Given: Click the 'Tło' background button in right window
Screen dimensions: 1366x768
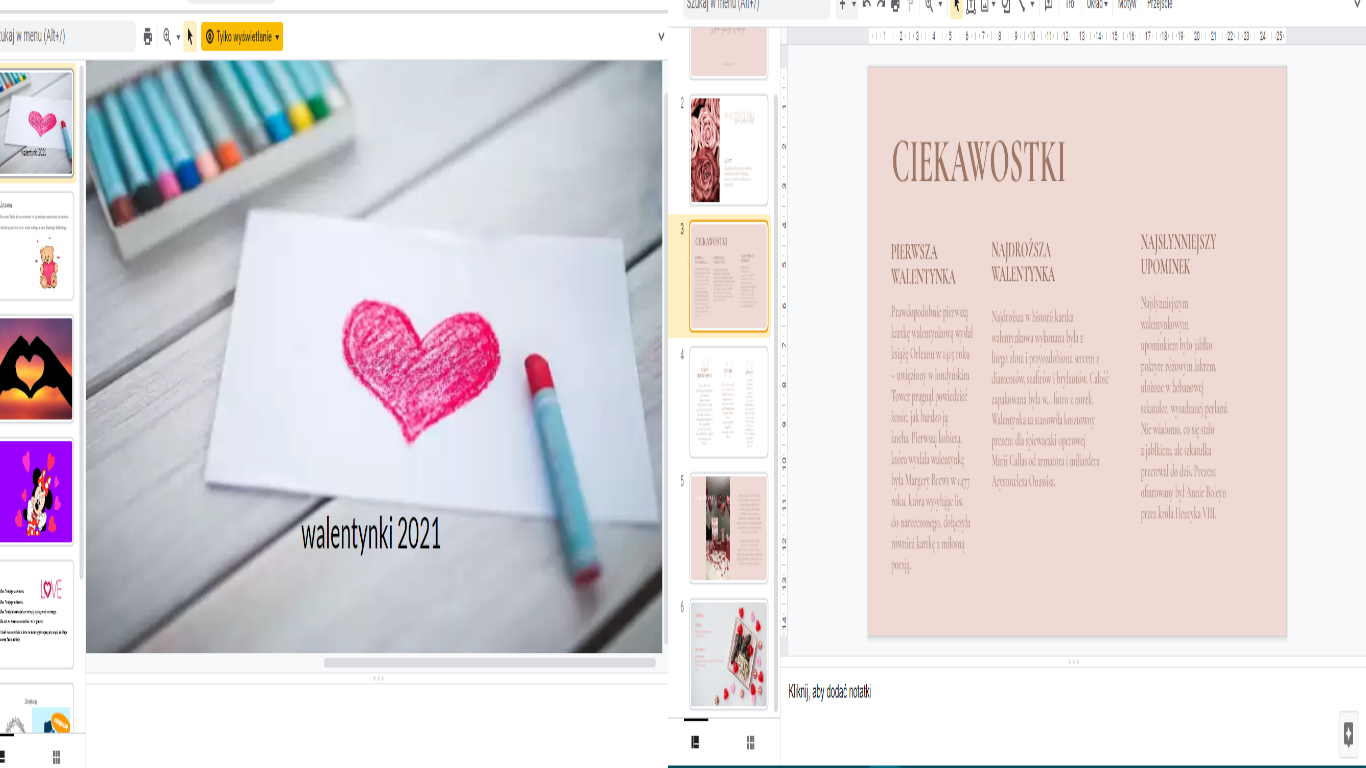Looking at the screenshot, I should [x=1070, y=5].
